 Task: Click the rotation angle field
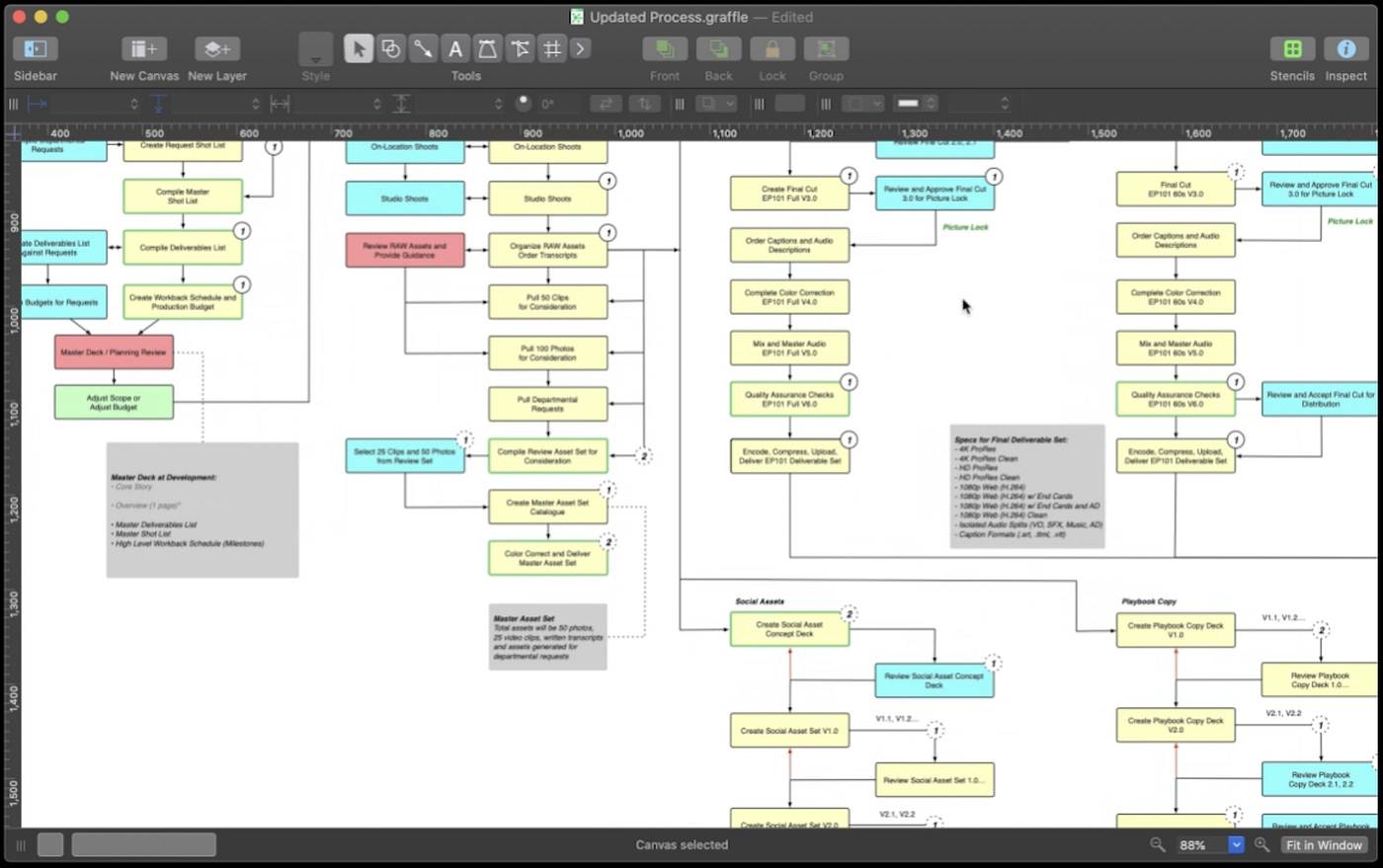pos(557,103)
